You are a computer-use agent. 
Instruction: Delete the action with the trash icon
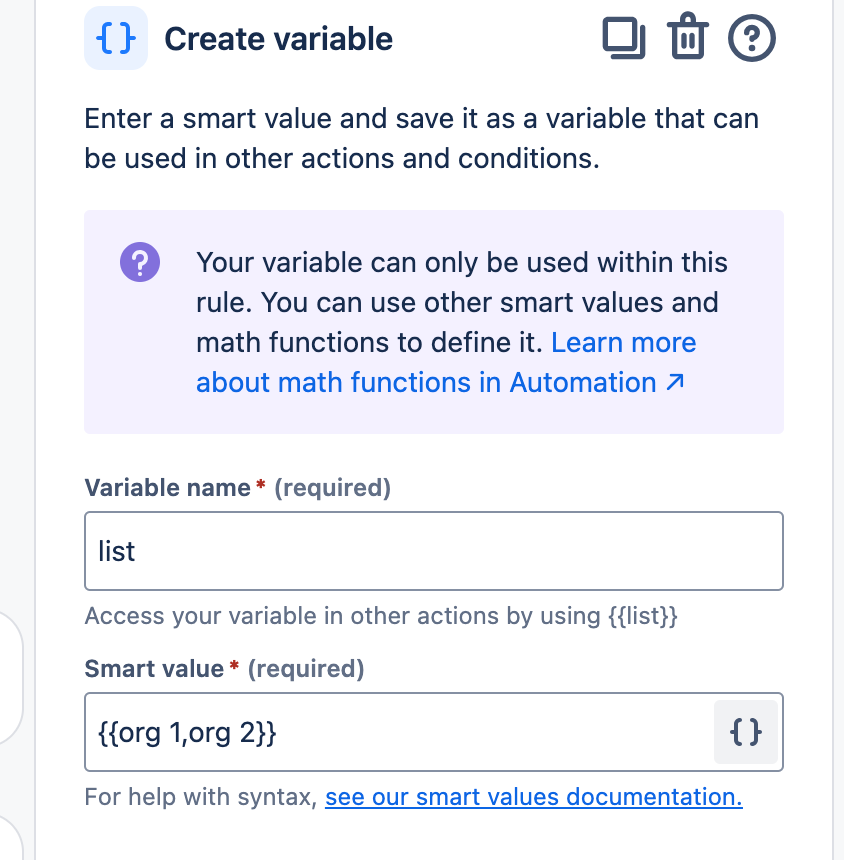687,39
